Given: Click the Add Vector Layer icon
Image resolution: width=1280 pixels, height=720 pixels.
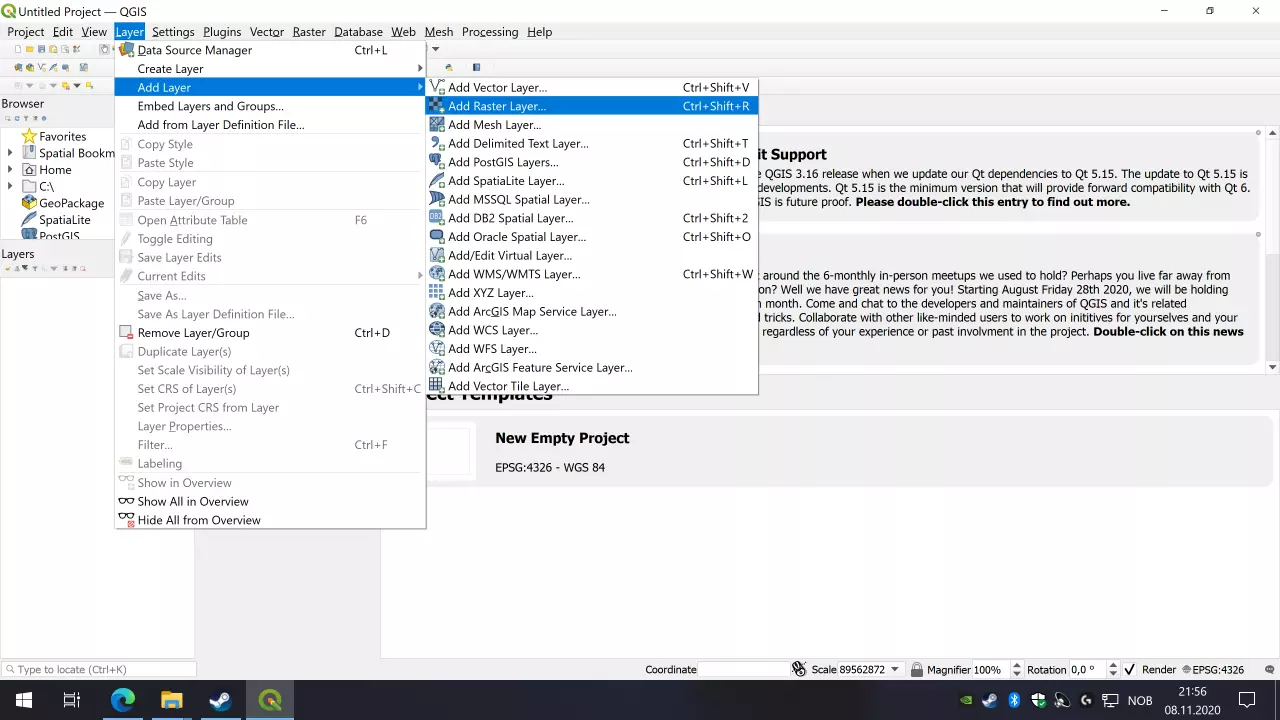Looking at the screenshot, I should [x=436, y=88].
